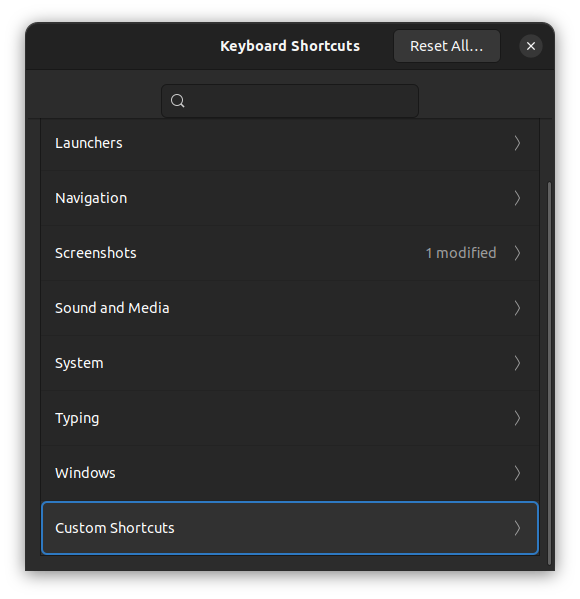
Task: Select the Custom Shortcuts row text
Action: [115, 528]
